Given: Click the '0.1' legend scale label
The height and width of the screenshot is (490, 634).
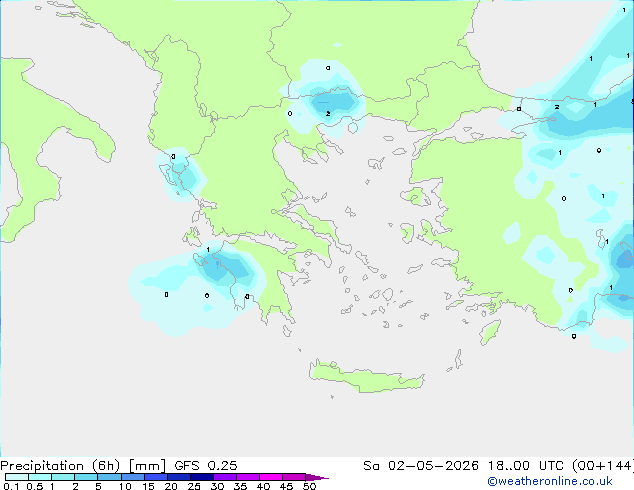Looking at the screenshot, I should pyautogui.click(x=11, y=486).
